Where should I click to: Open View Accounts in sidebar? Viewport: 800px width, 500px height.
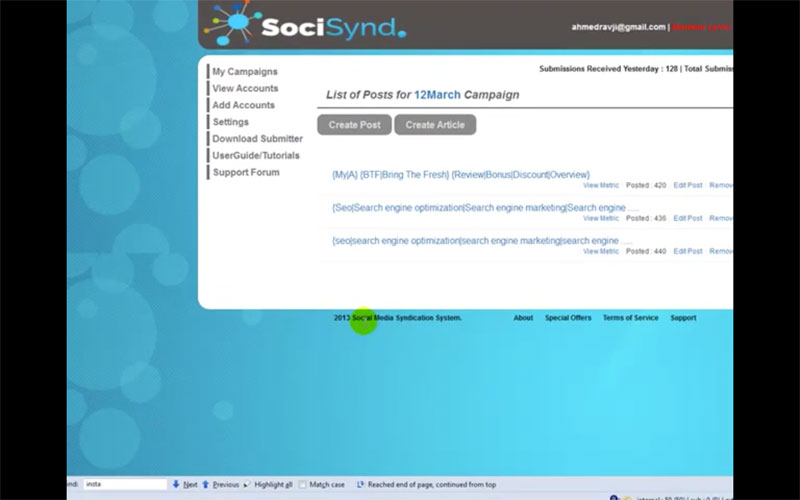245,88
